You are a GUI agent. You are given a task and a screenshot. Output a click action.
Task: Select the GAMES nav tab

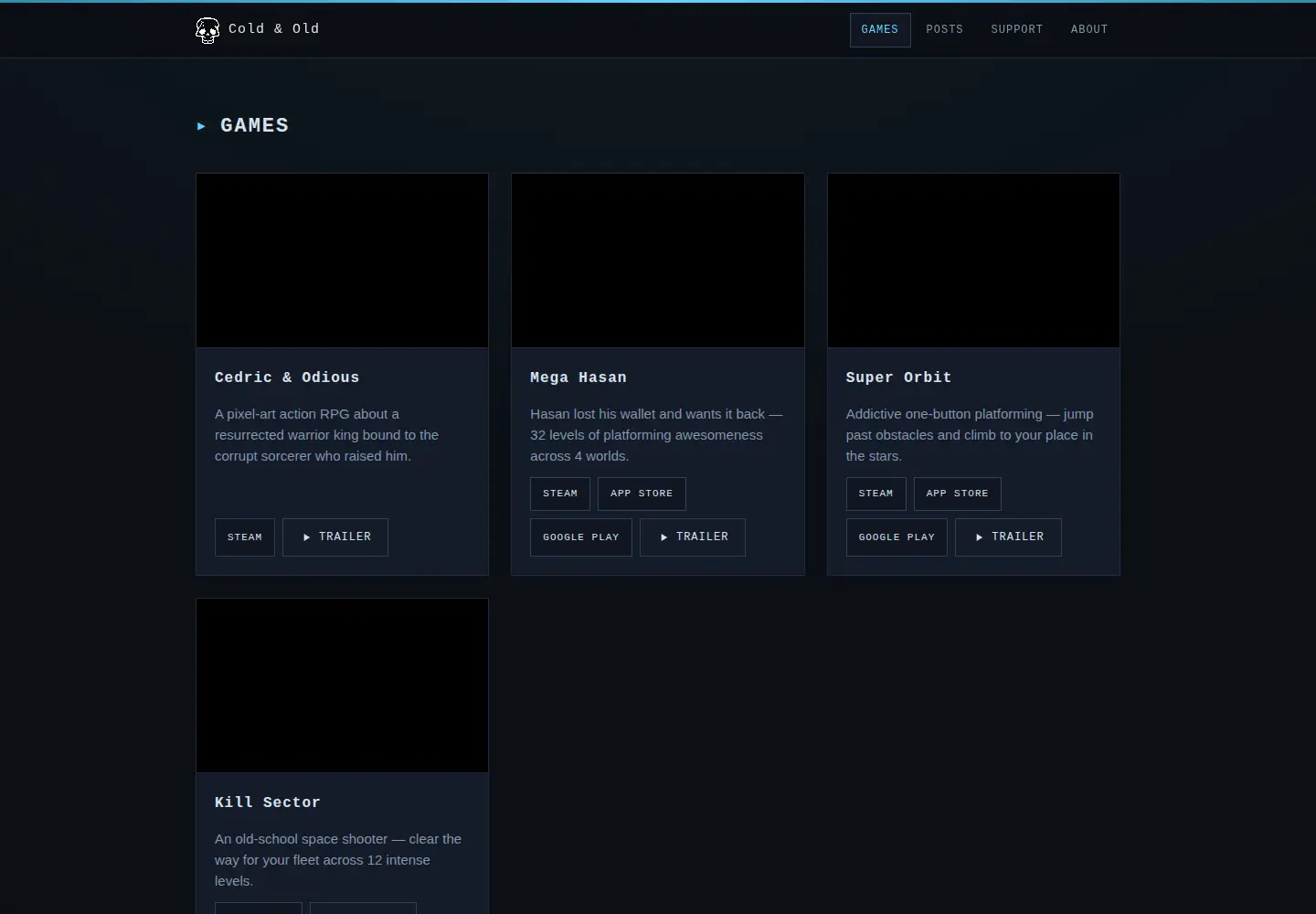(x=880, y=30)
